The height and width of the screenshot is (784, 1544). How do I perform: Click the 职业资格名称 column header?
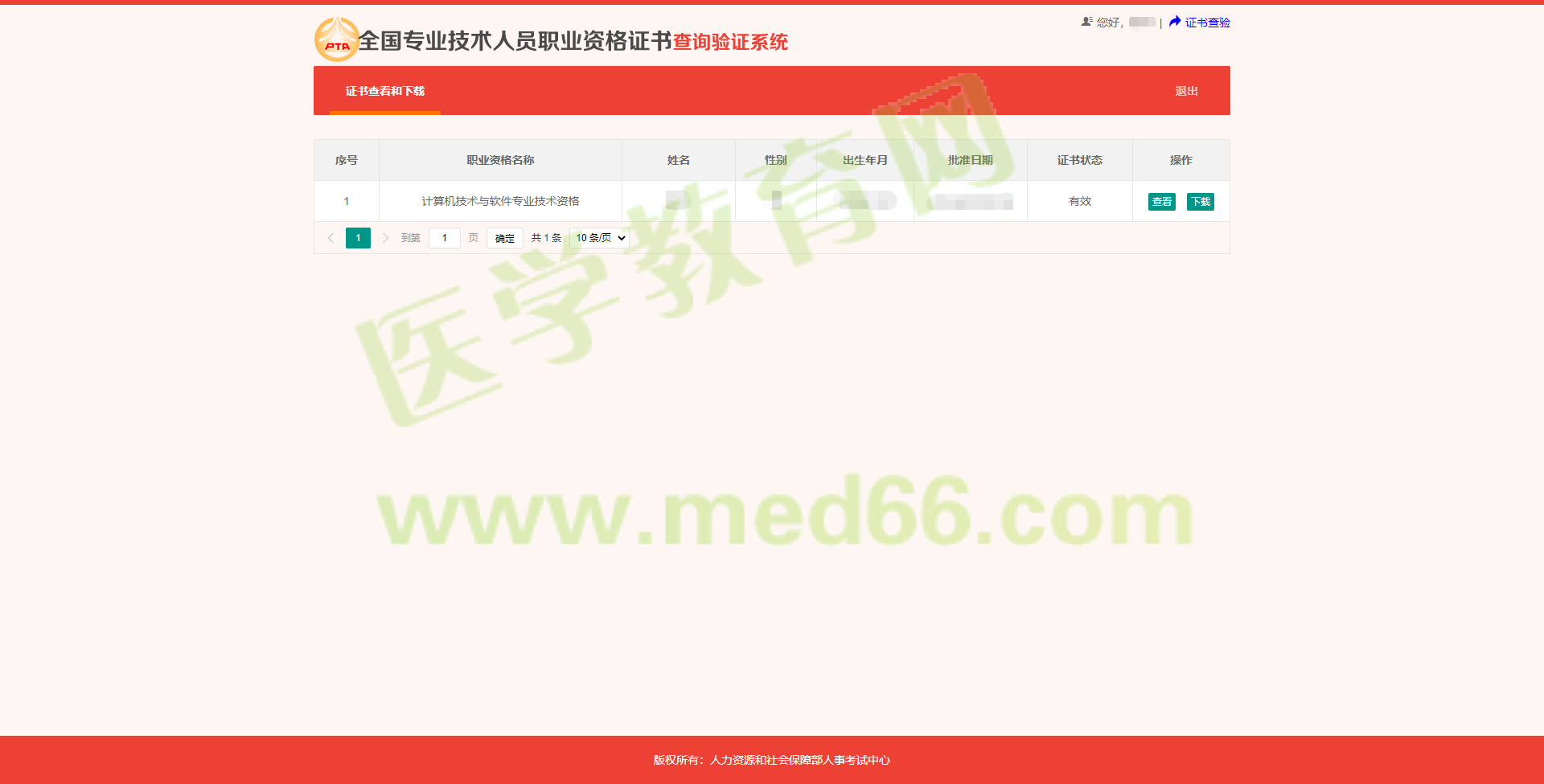tap(500, 160)
